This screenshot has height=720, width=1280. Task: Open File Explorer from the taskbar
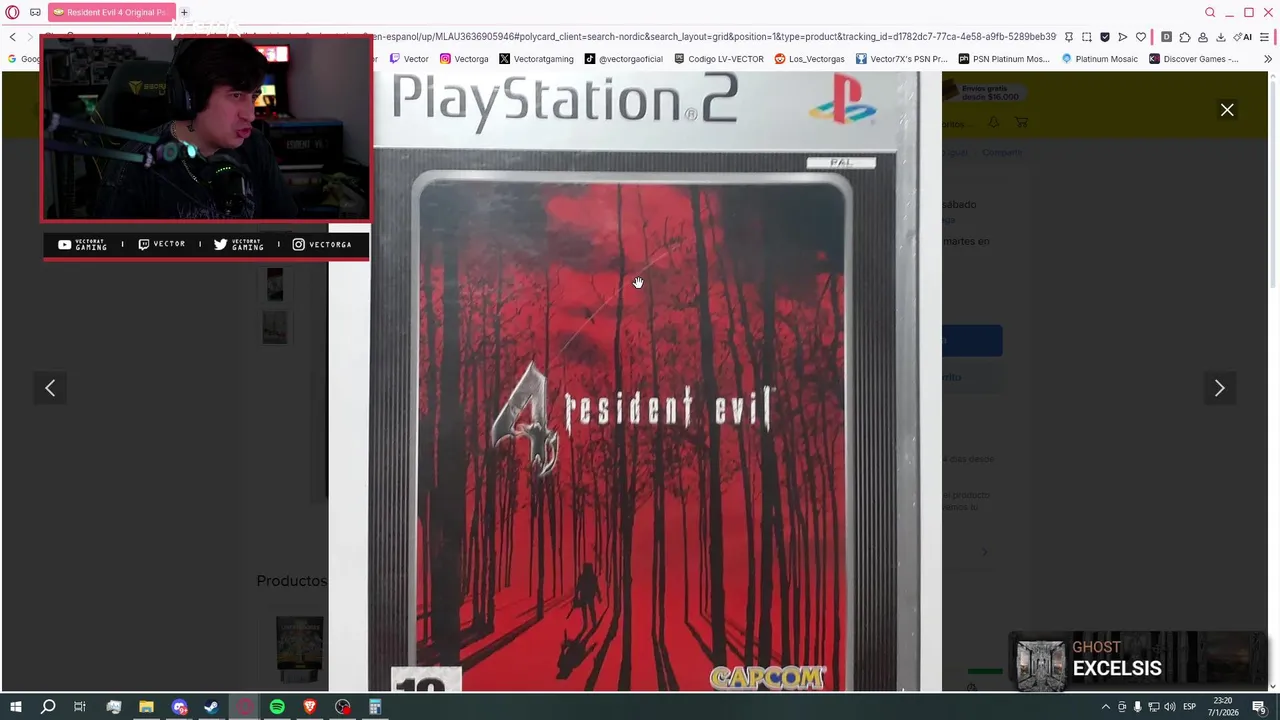click(x=146, y=707)
